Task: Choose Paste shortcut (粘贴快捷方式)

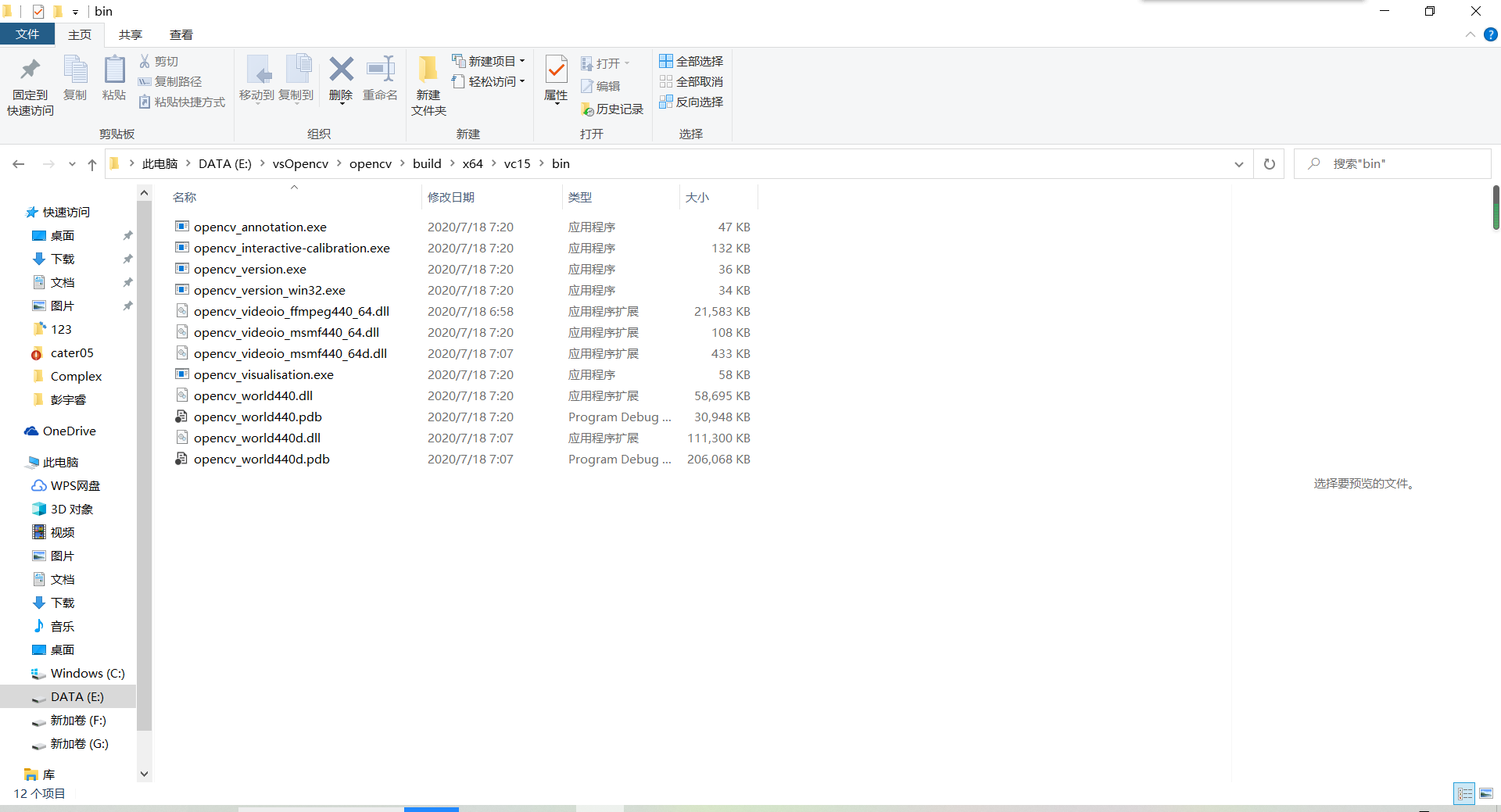Action: tap(182, 102)
